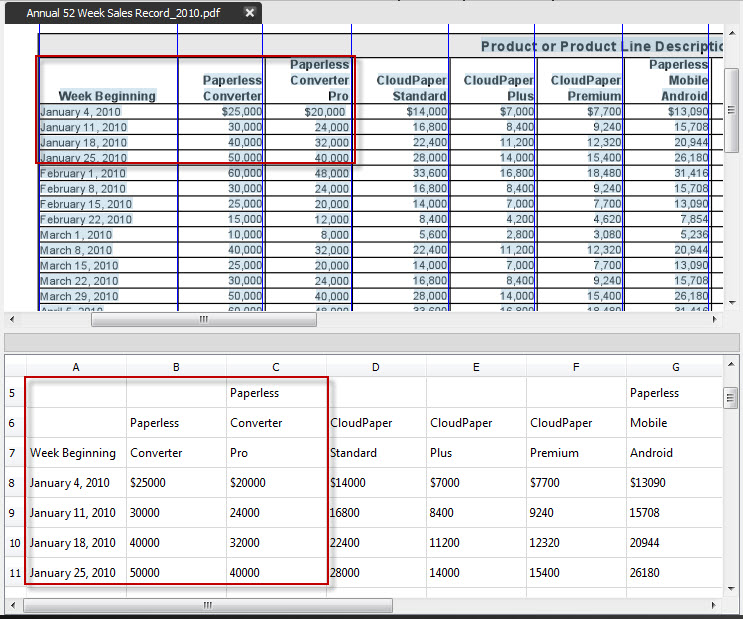Select spreadsheet row 10 header
The image size is (743, 619).
point(15,543)
